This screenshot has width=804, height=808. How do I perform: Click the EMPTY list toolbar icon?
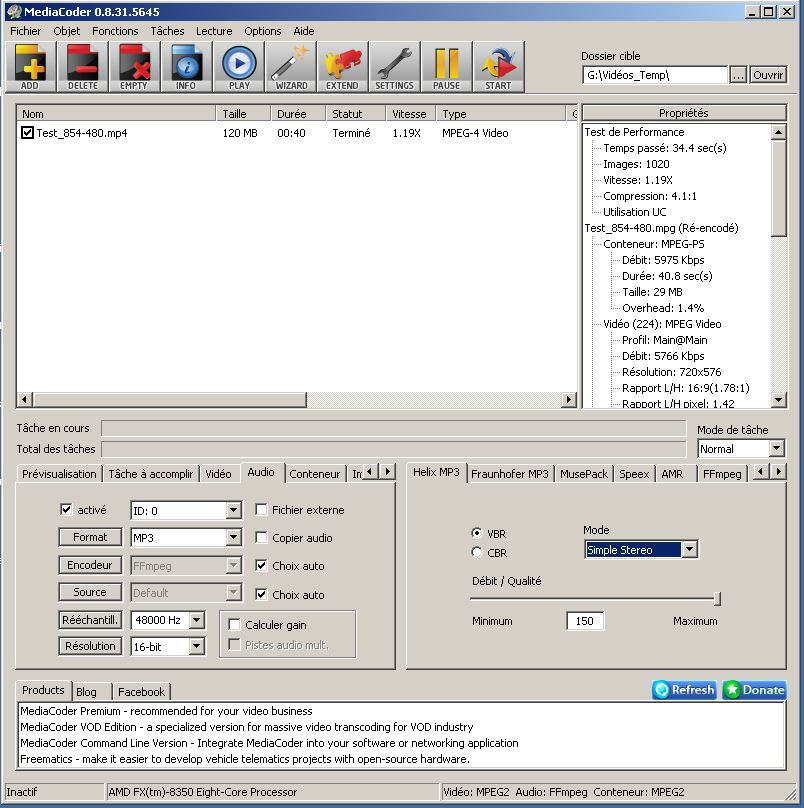pos(134,66)
